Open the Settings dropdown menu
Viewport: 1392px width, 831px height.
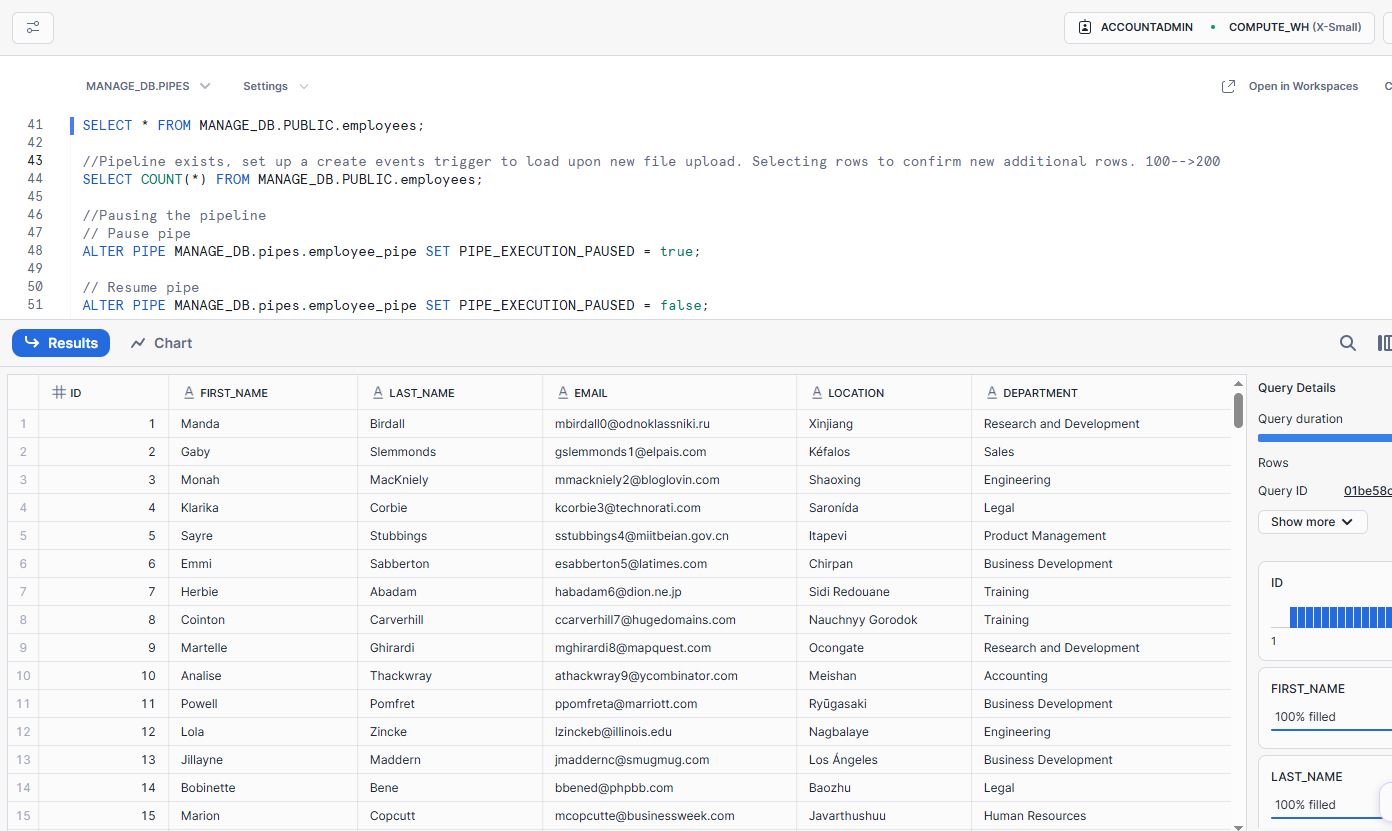[275, 86]
